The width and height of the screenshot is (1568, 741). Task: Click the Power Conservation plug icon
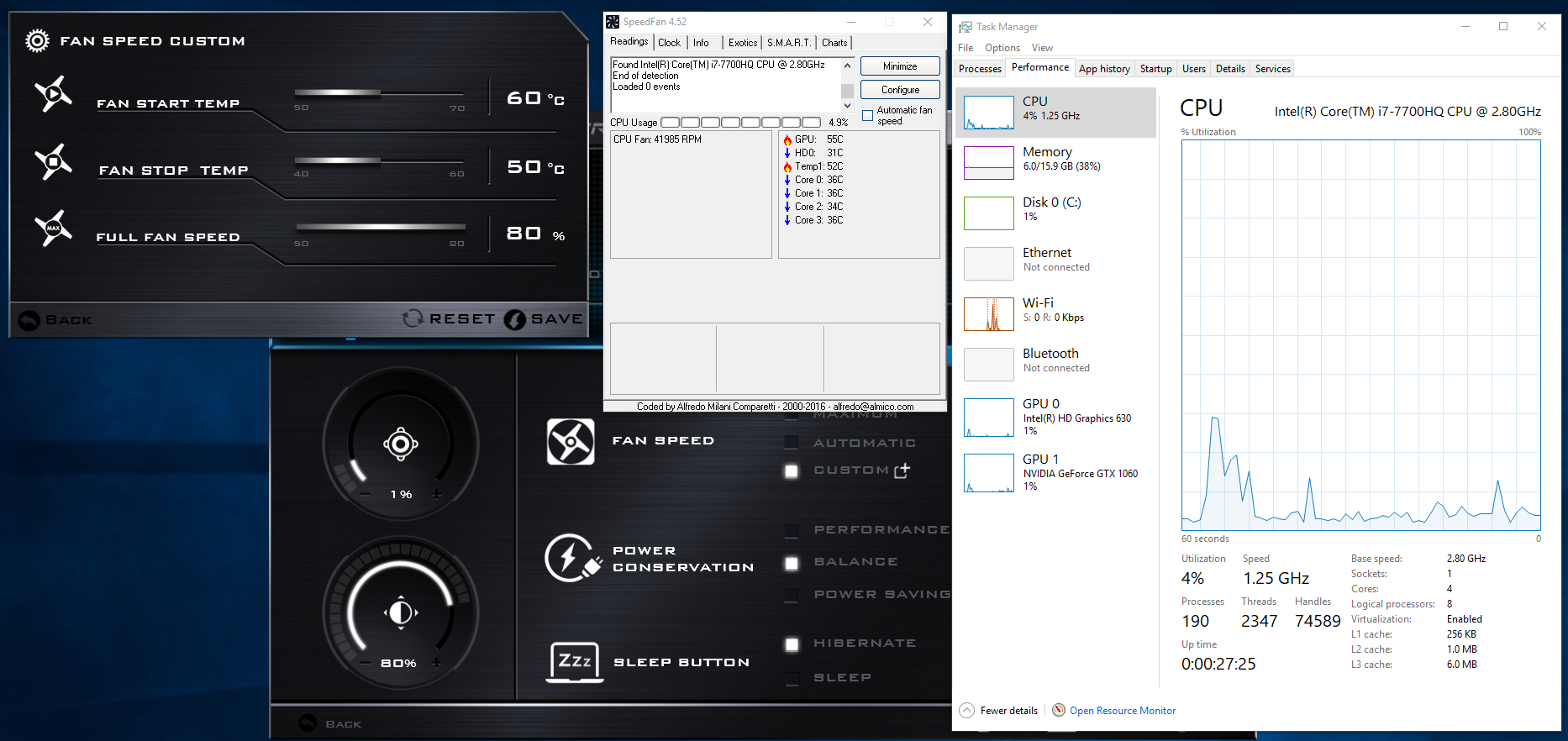(x=571, y=559)
